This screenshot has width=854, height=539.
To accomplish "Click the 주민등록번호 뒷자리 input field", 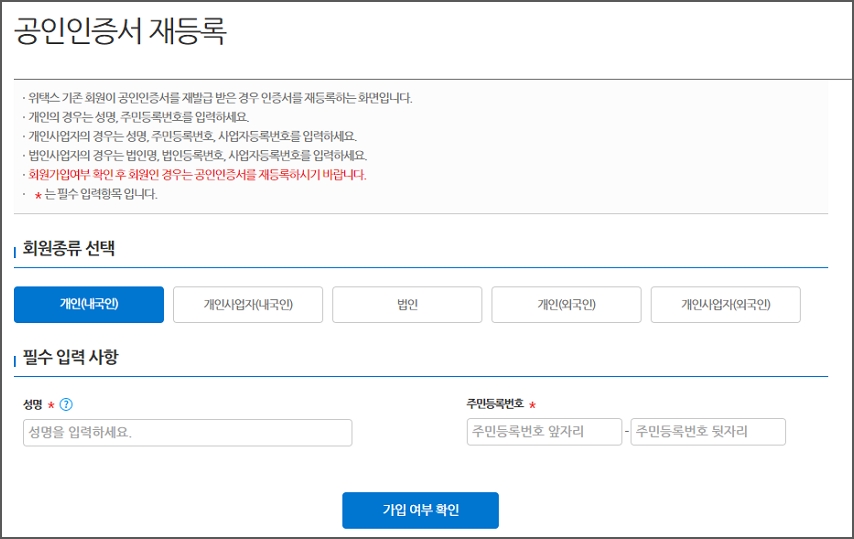I will (708, 432).
